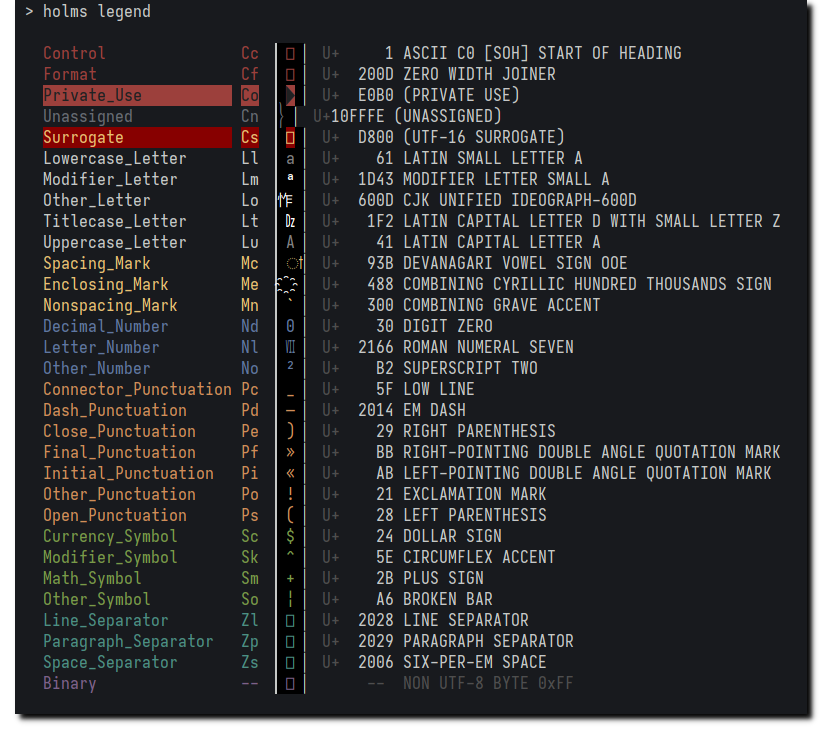Select the highlighted Surrogate category label
This screenshot has width=822, height=729.
click(137, 137)
